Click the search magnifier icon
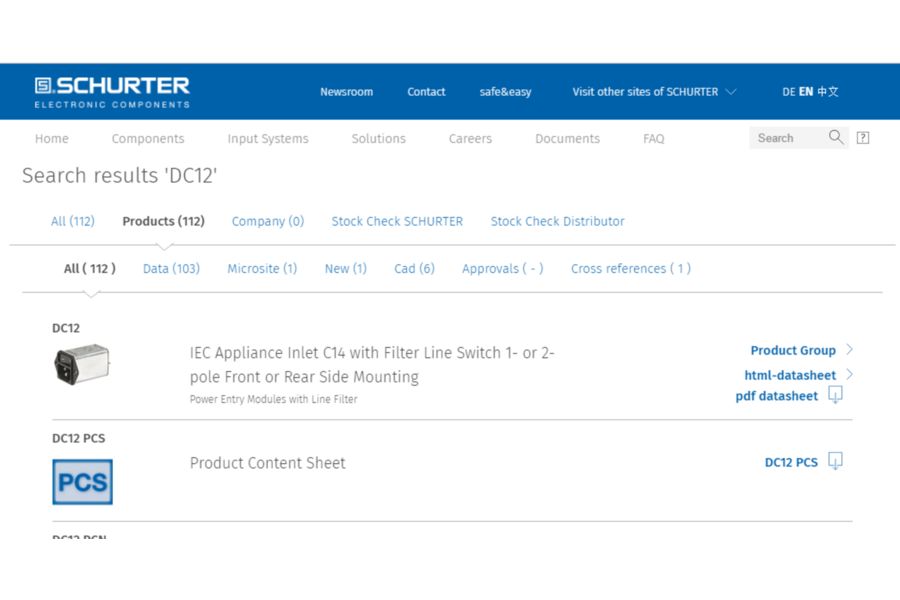The image size is (900, 600). coord(836,137)
